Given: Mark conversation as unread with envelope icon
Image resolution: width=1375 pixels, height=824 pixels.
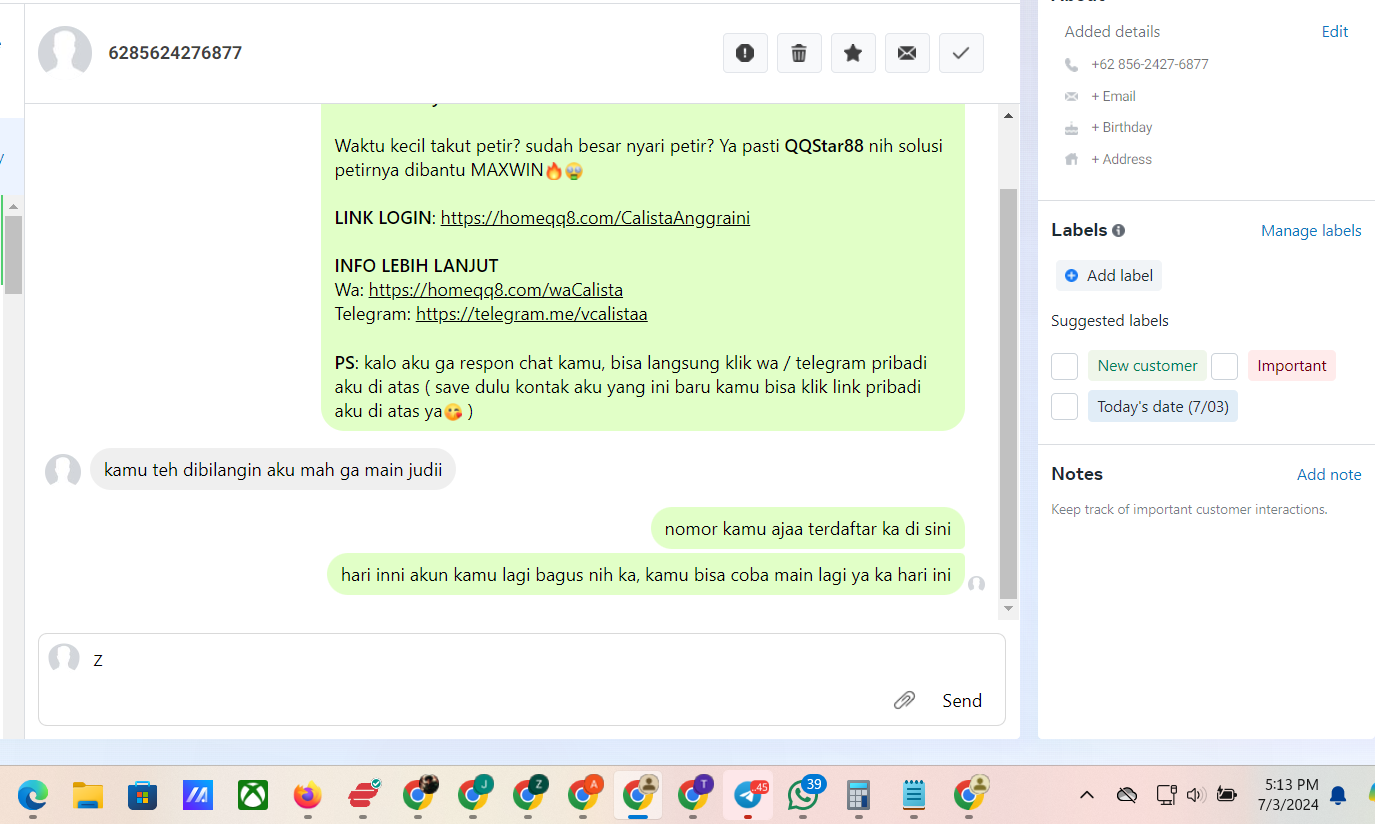Looking at the screenshot, I should pyautogui.click(x=907, y=53).
